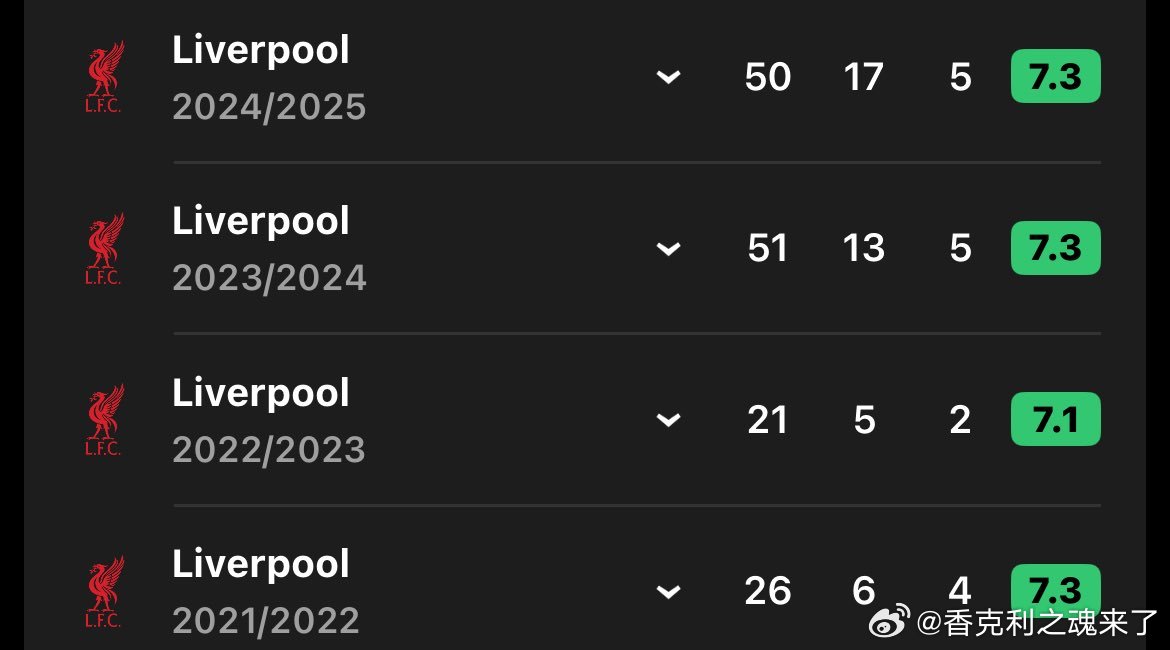Click the Liverpool crest for 2022/2023
Image resolution: width=1170 pixels, height=650 pixels.
pyautogui.click(x=104, y=419)
